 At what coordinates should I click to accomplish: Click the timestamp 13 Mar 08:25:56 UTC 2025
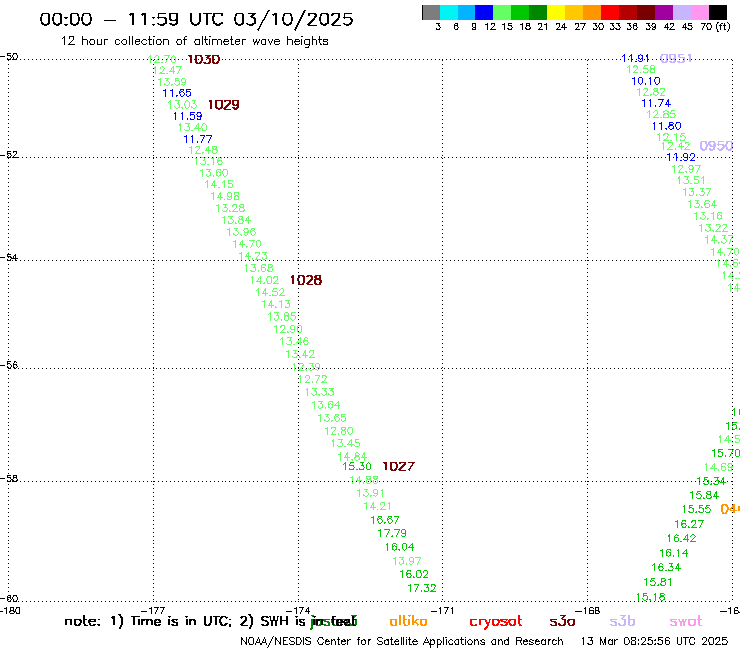click(x=654, y=642)
